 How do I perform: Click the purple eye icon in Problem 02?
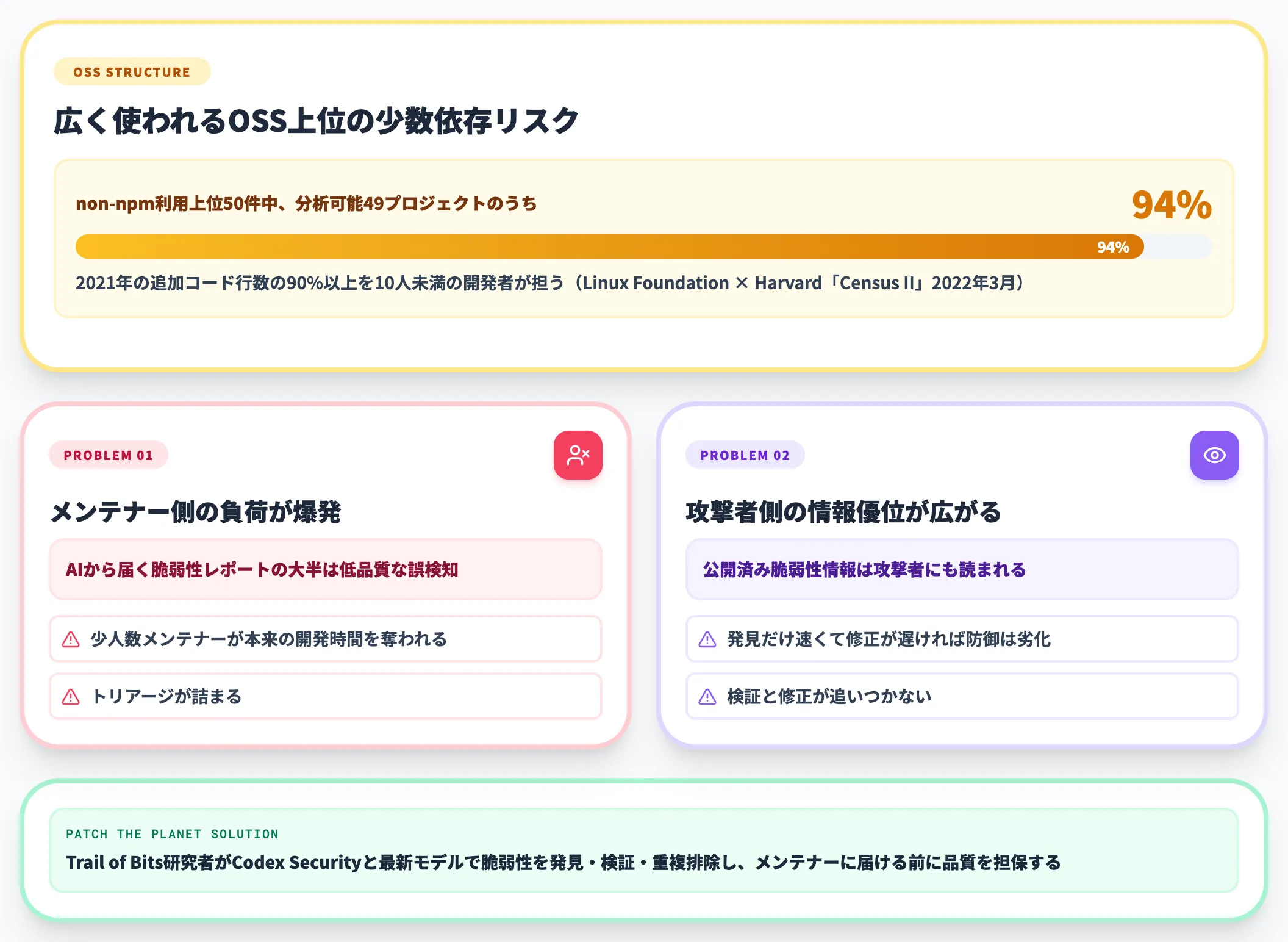coord(1214,455)
